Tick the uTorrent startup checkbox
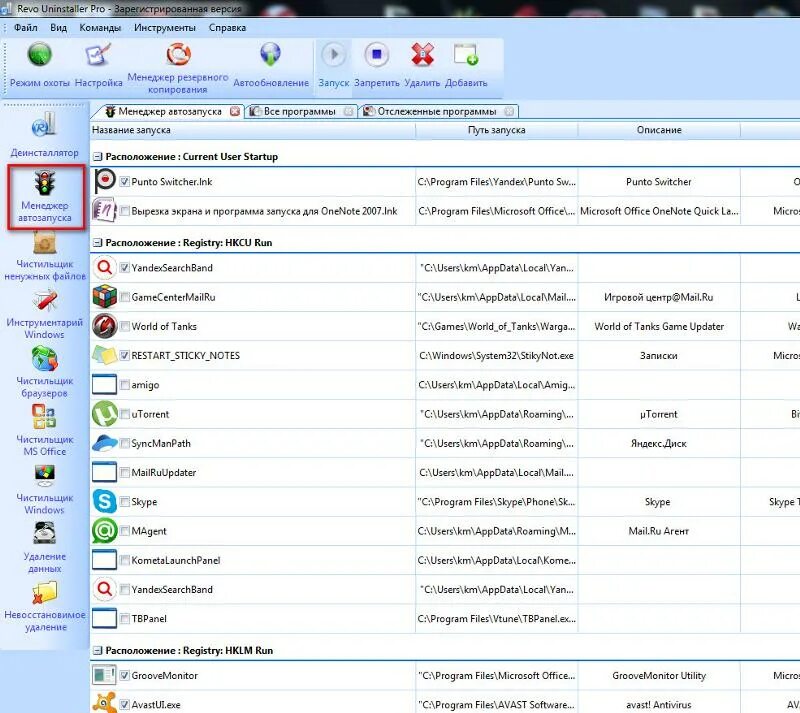The image size is (800, 713). pos(124,414)
